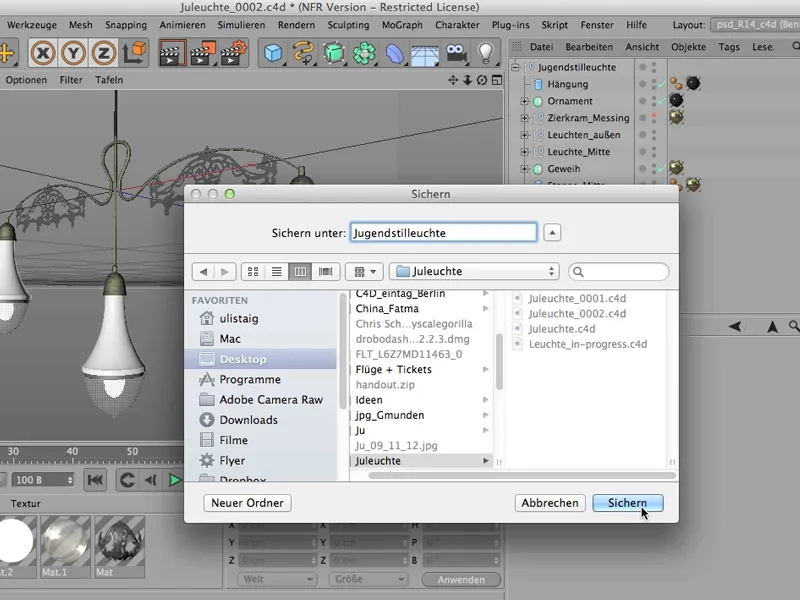Click the Anwenden button
Viewport: 800px width, 600px height.
click(461, 580)
